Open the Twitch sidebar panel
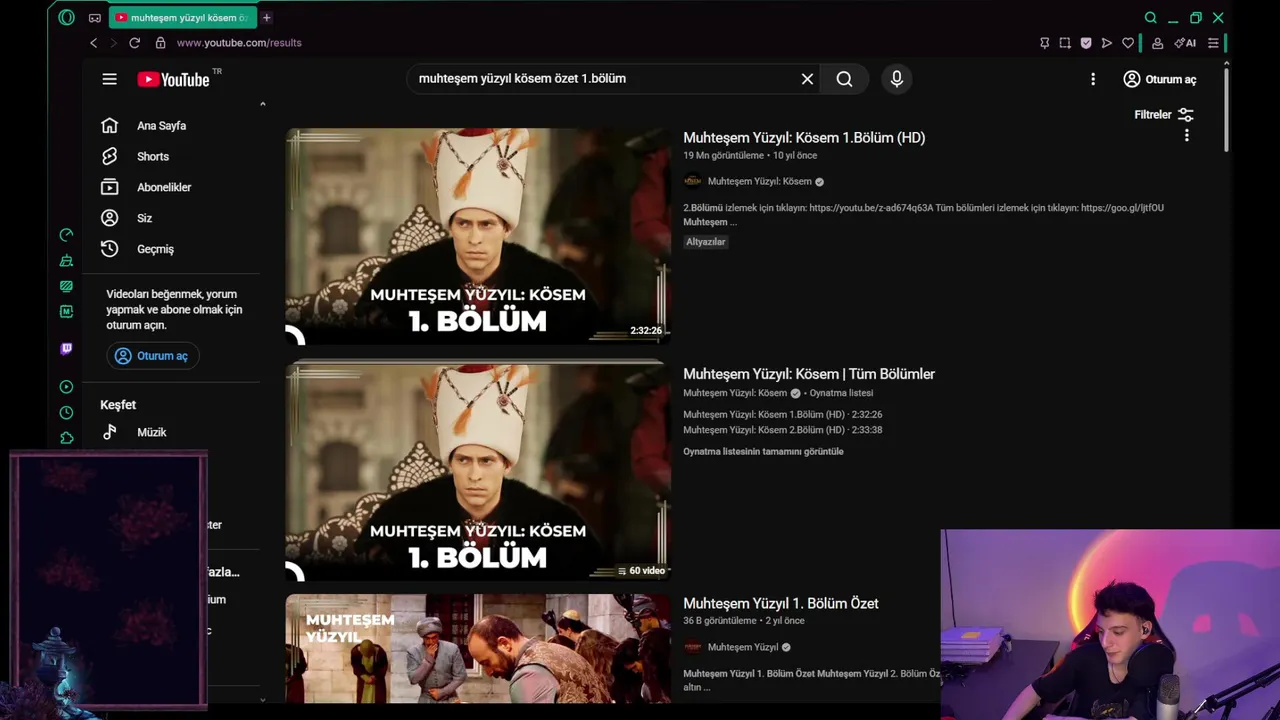Image resolution: width=1280 pixels, height=720 pixels. click(66, 349)
